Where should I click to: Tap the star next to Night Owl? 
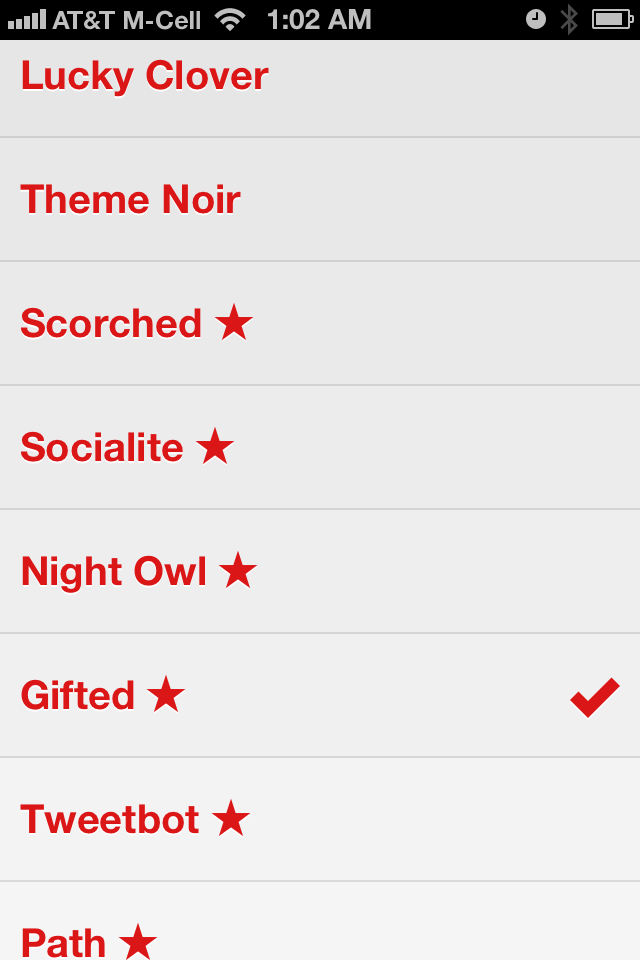(238, 571)
